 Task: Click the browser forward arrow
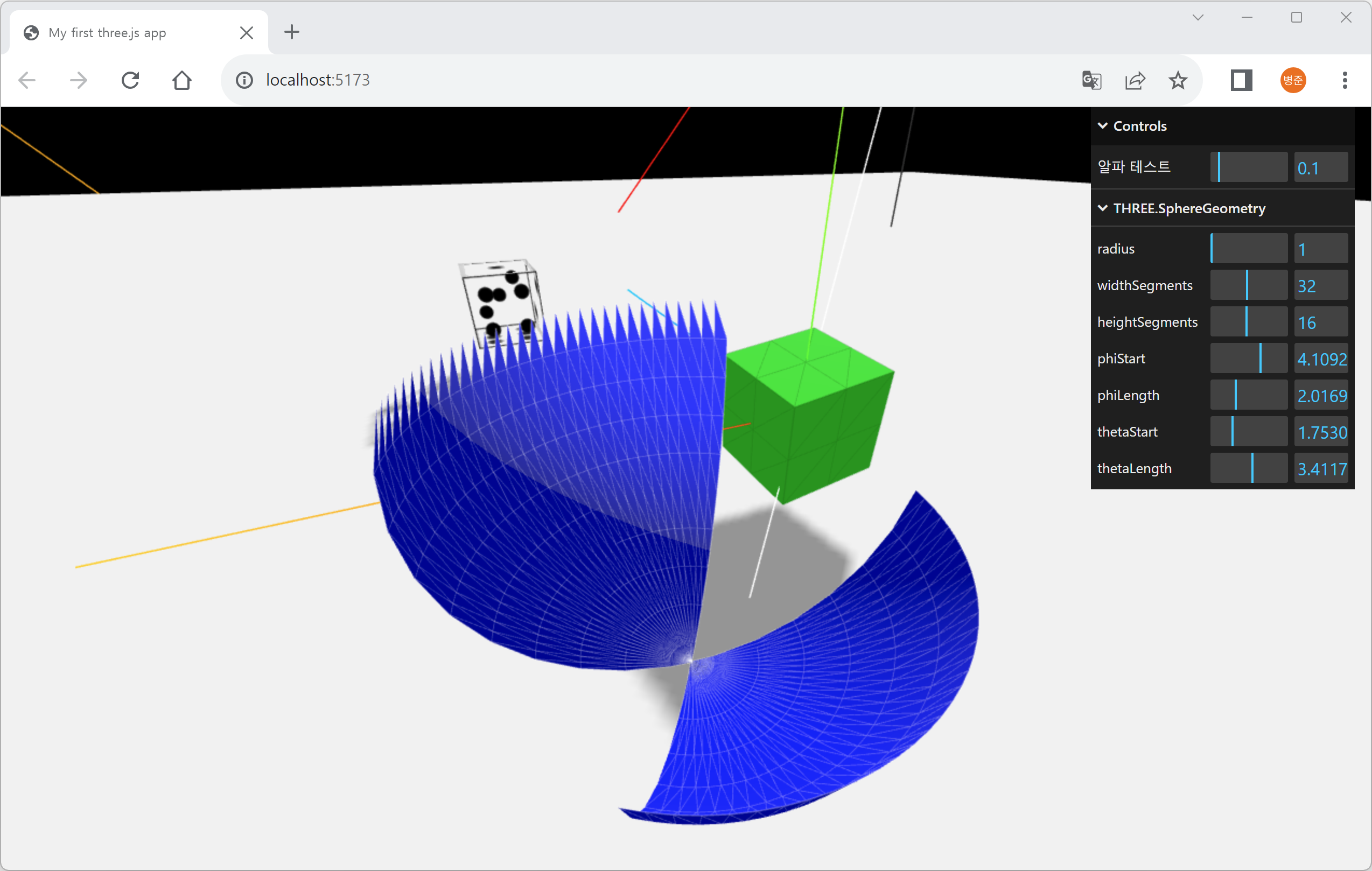(78, 80)
